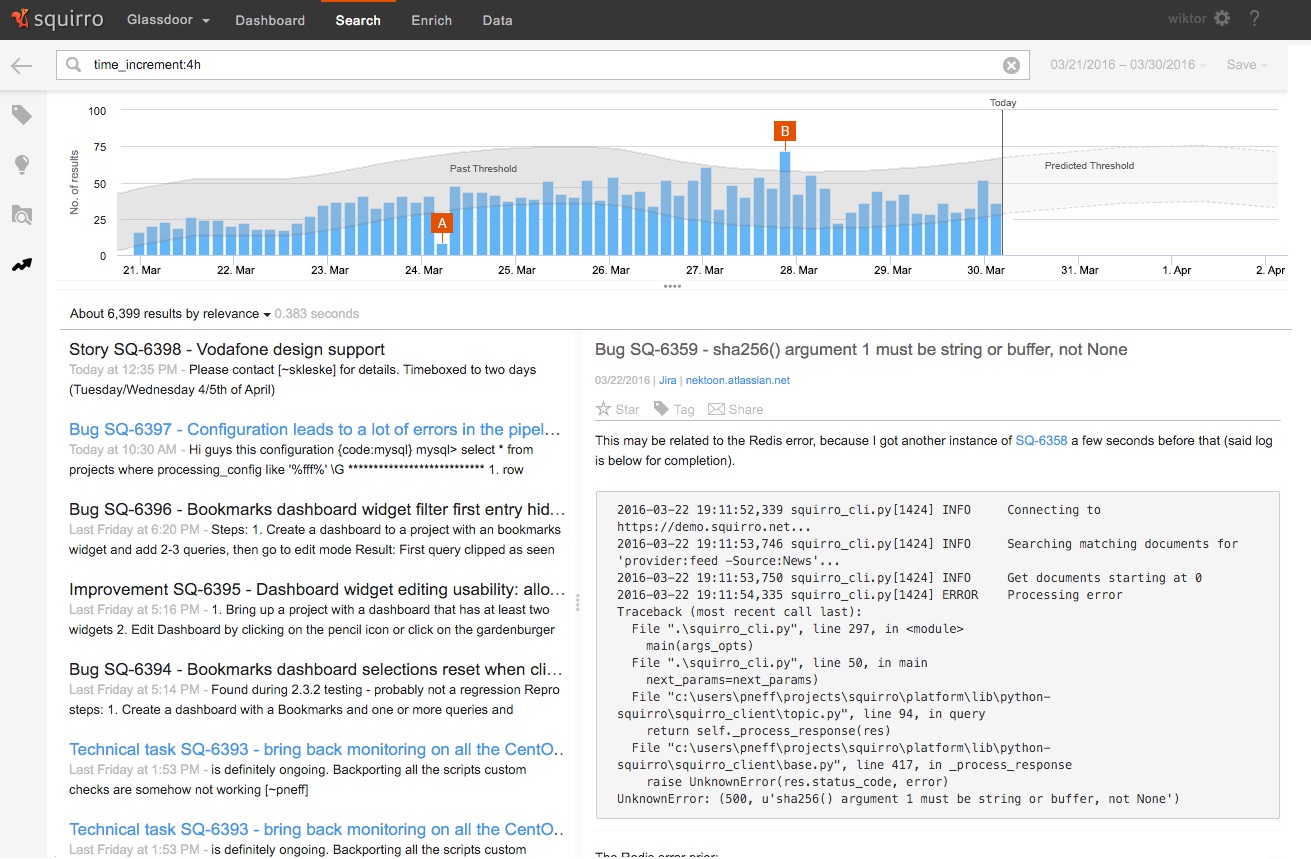
Task: Select the folder search sidebar icon
Action: pos(22,214)
